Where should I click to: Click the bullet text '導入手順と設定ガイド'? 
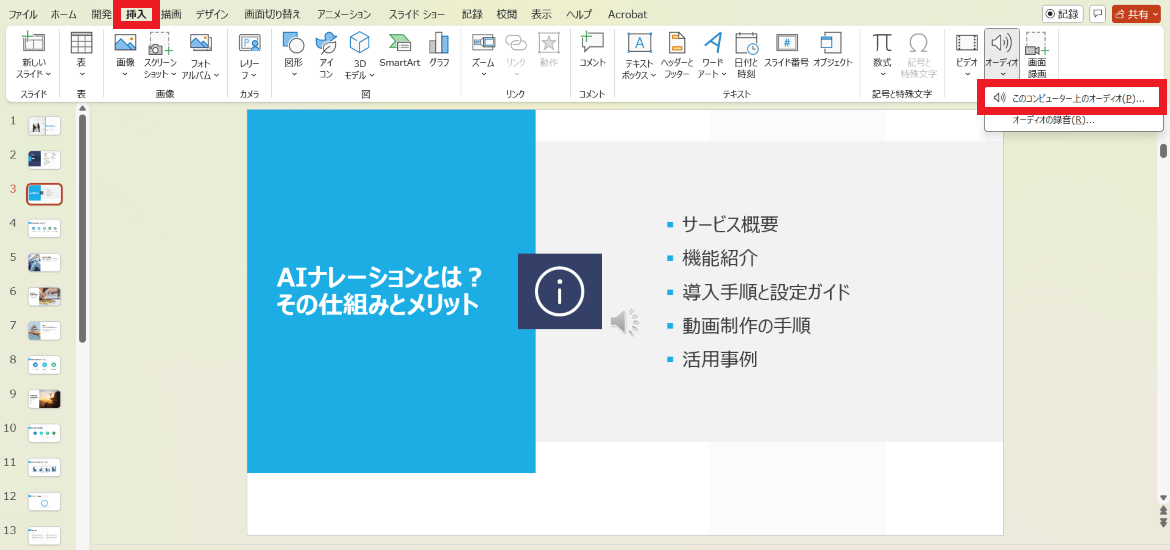766,292
